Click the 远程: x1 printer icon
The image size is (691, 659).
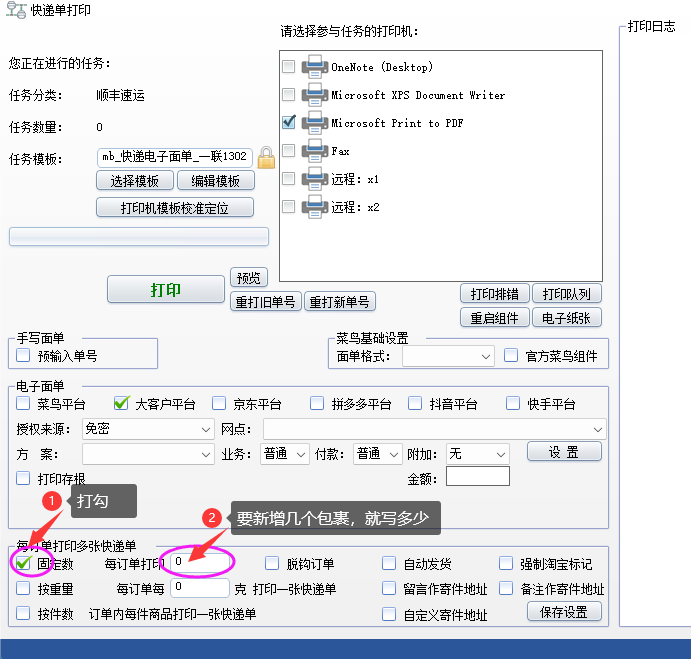pyautogui.click(x=314, y=179)
